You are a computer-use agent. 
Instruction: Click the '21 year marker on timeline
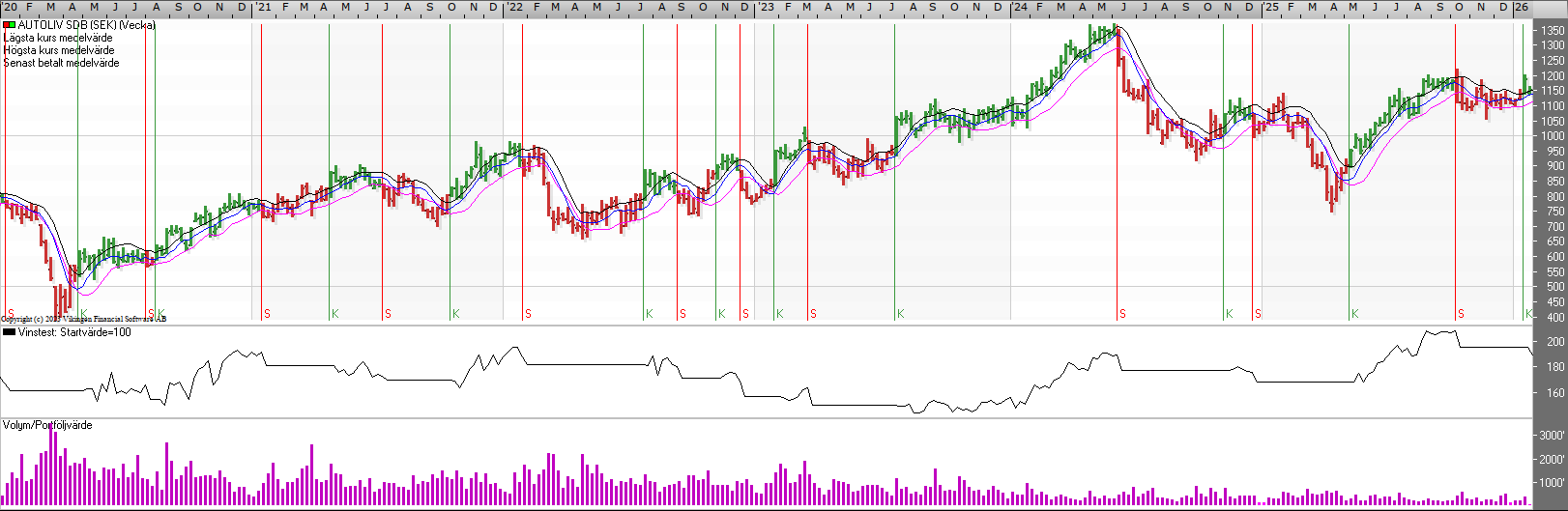click(x=263, y=7)
